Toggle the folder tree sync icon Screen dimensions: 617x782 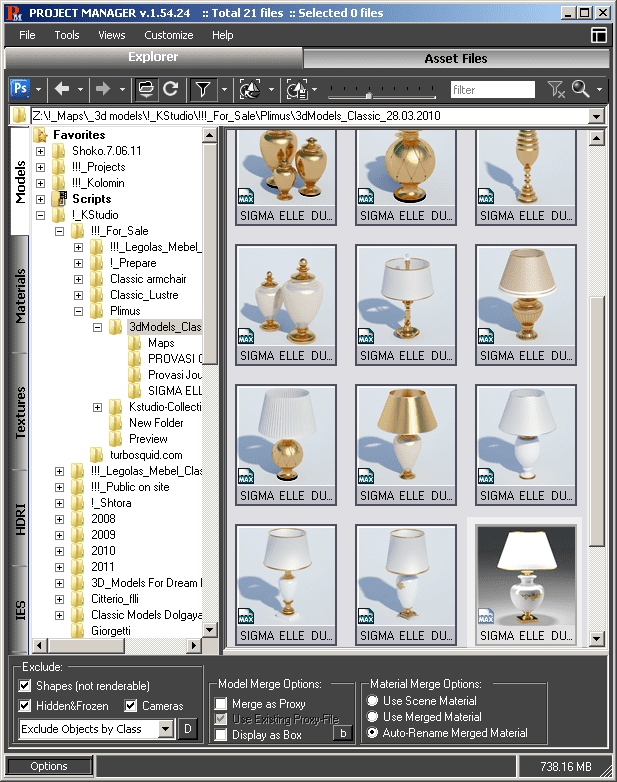click(x=146, y=89)
